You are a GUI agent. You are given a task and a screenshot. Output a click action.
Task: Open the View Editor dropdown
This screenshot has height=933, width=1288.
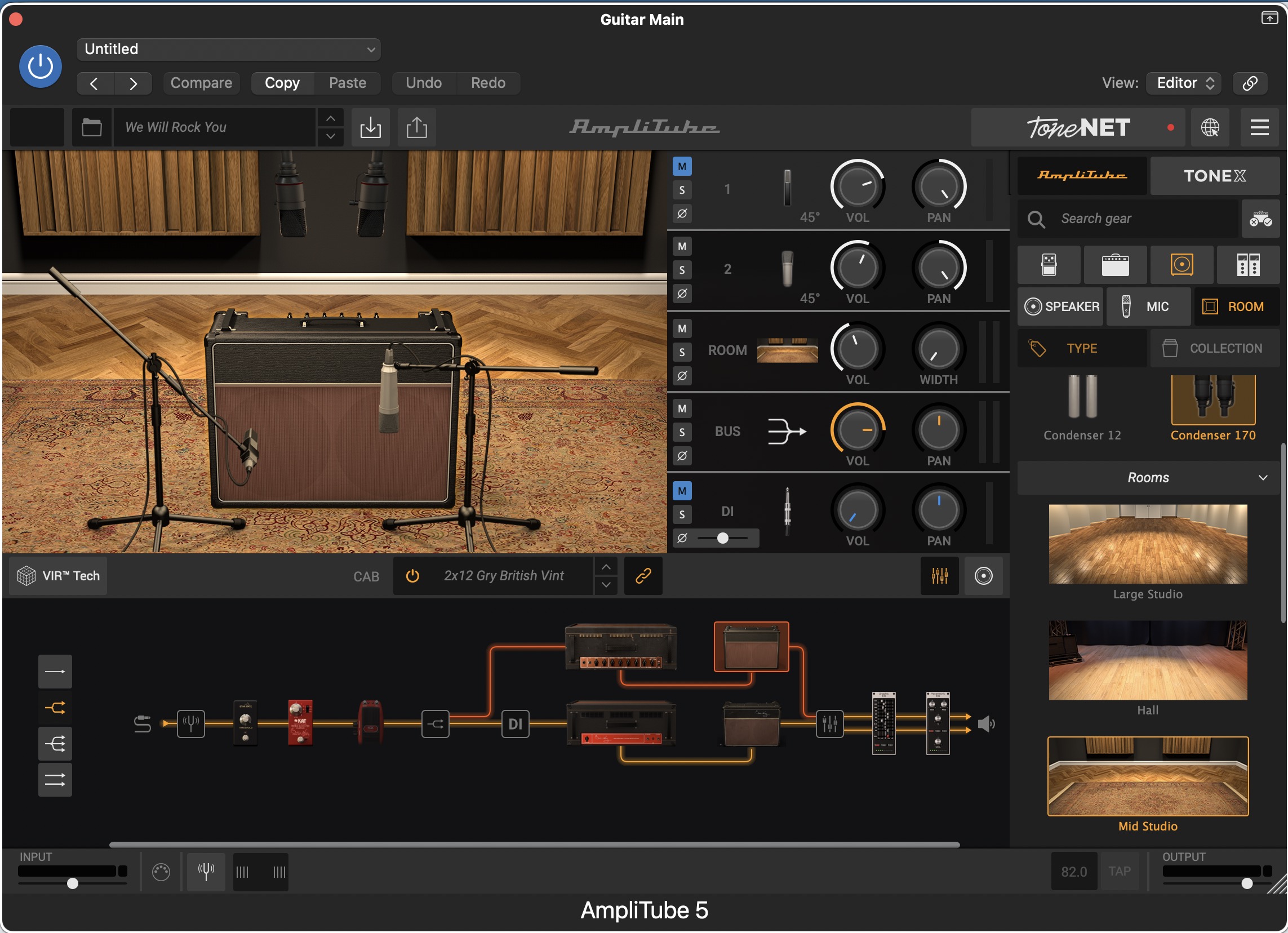(1185, 83)
